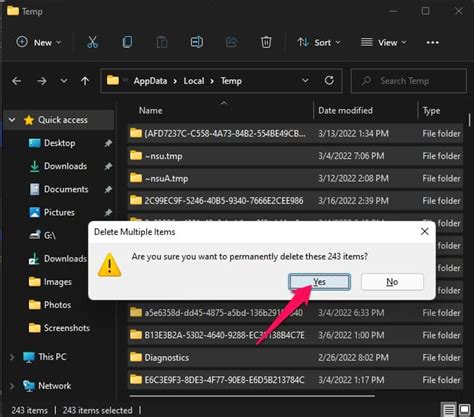Switch to large thumbnails view icon
The width and height of the screenshot is (474, 417).
click(464, 409)
